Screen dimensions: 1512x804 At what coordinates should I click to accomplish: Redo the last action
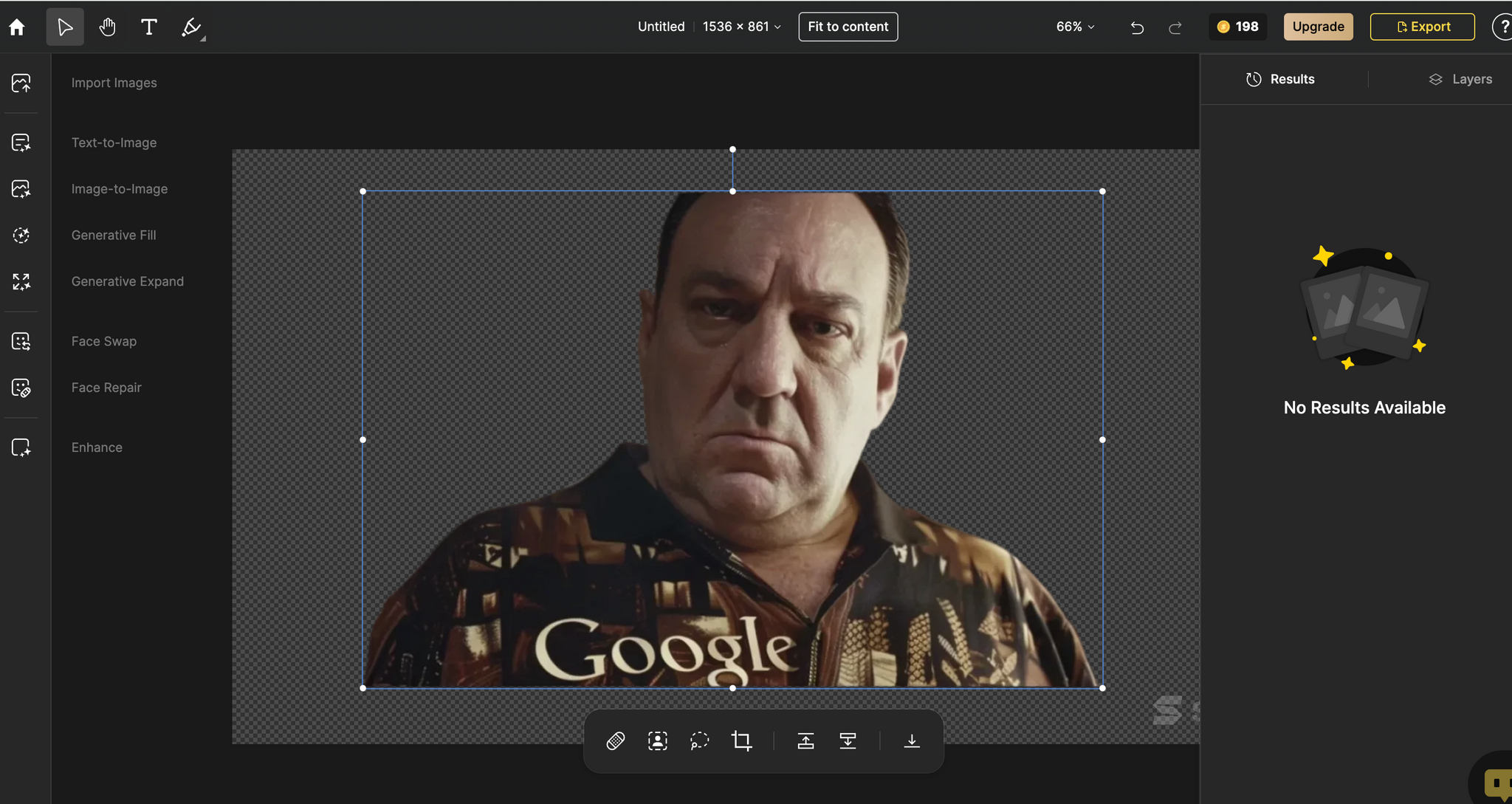pyautogui.click(x=1175, y=27)
